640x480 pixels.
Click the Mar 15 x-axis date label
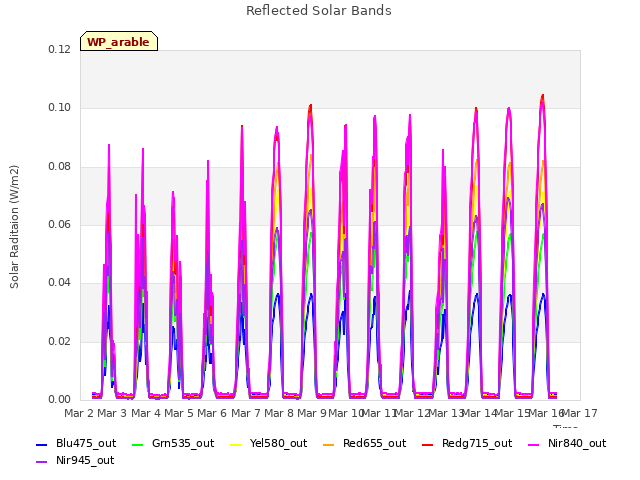tap(513, 413)
